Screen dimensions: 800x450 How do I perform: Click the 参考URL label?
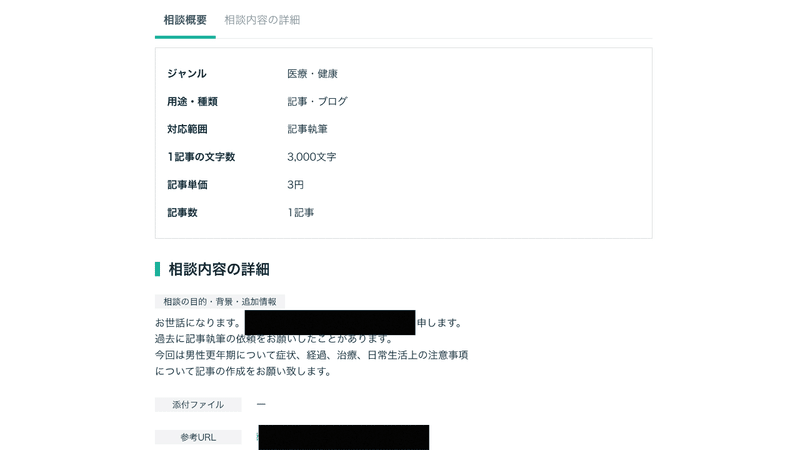198,437
